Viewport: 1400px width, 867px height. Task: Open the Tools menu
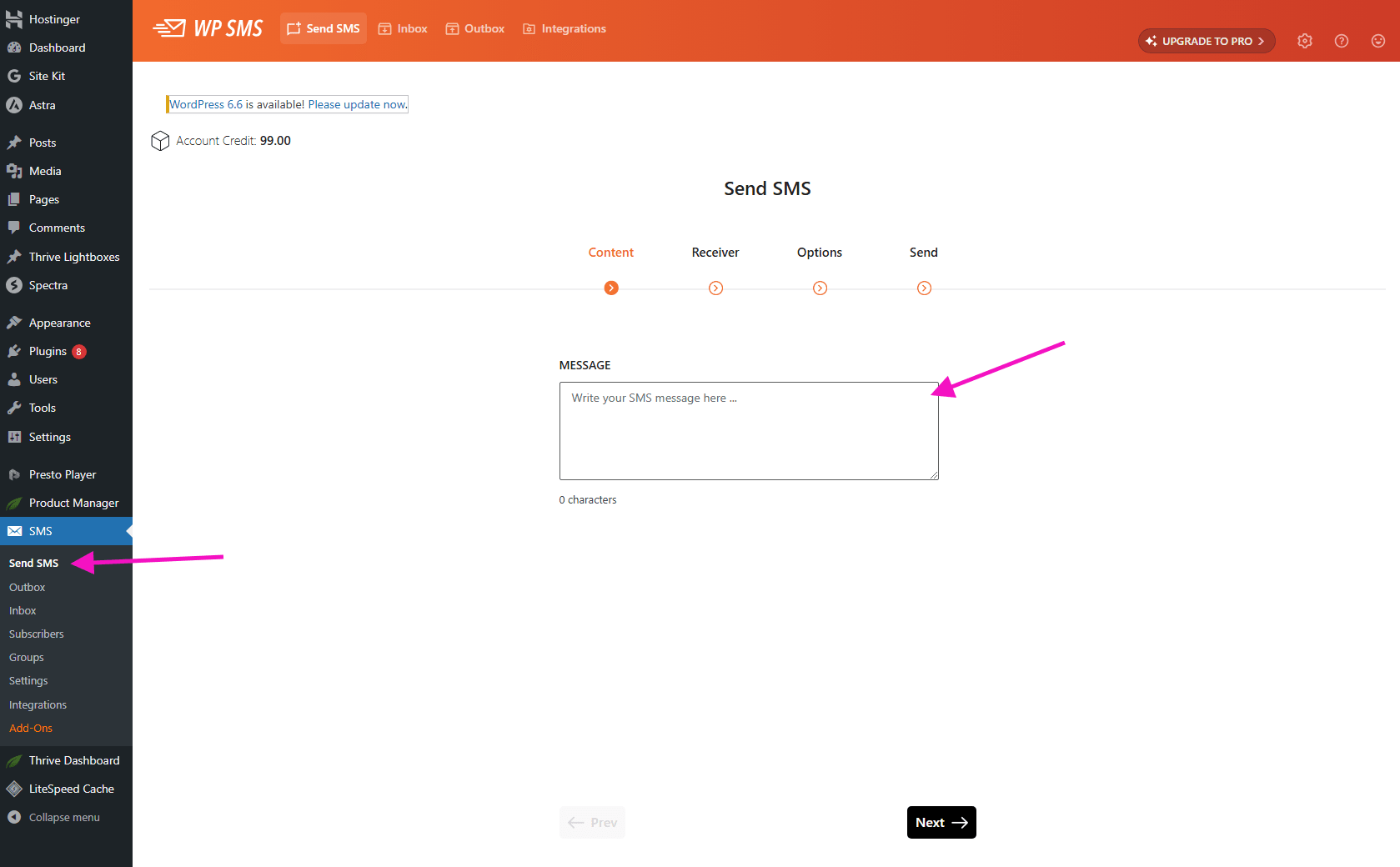point(66,408)
